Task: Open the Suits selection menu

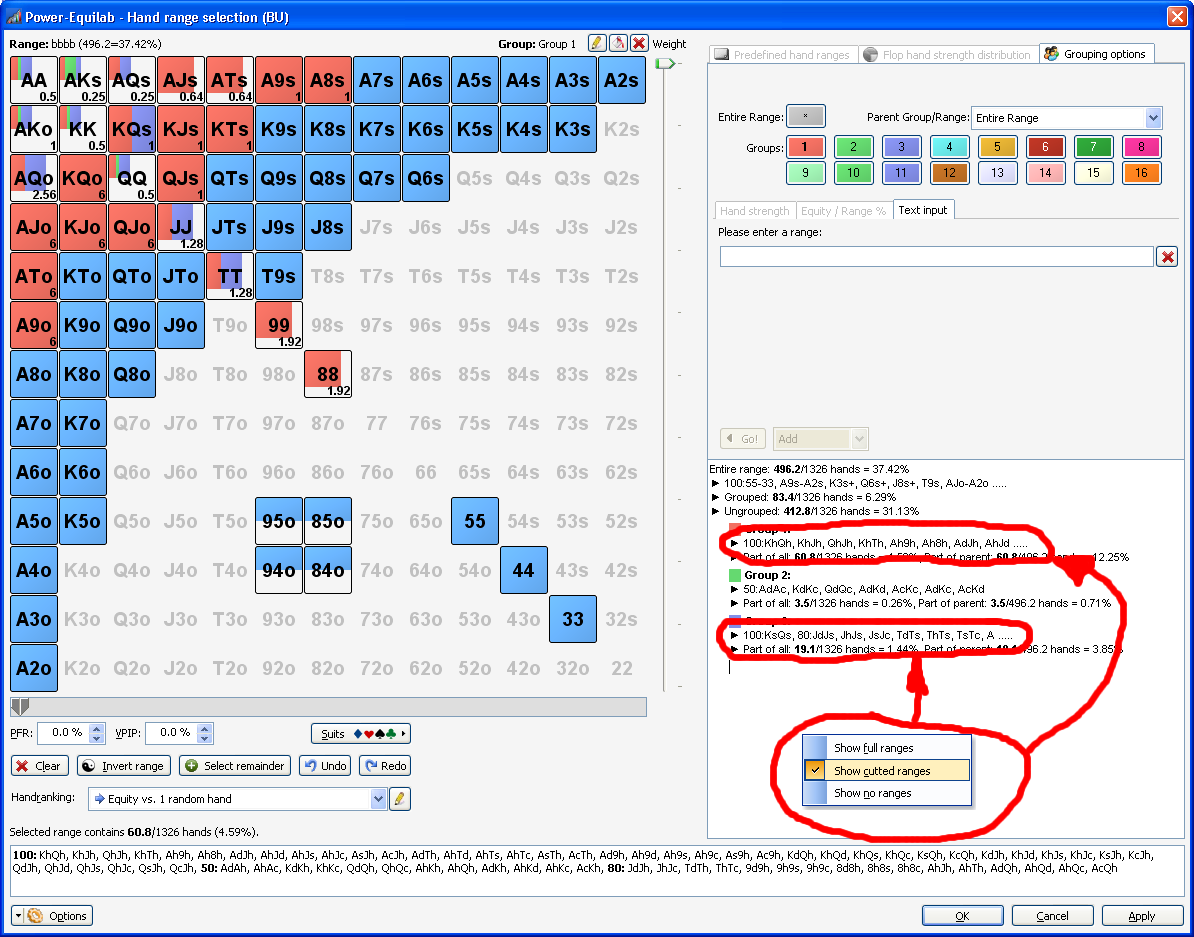Action: coord(361,734)
